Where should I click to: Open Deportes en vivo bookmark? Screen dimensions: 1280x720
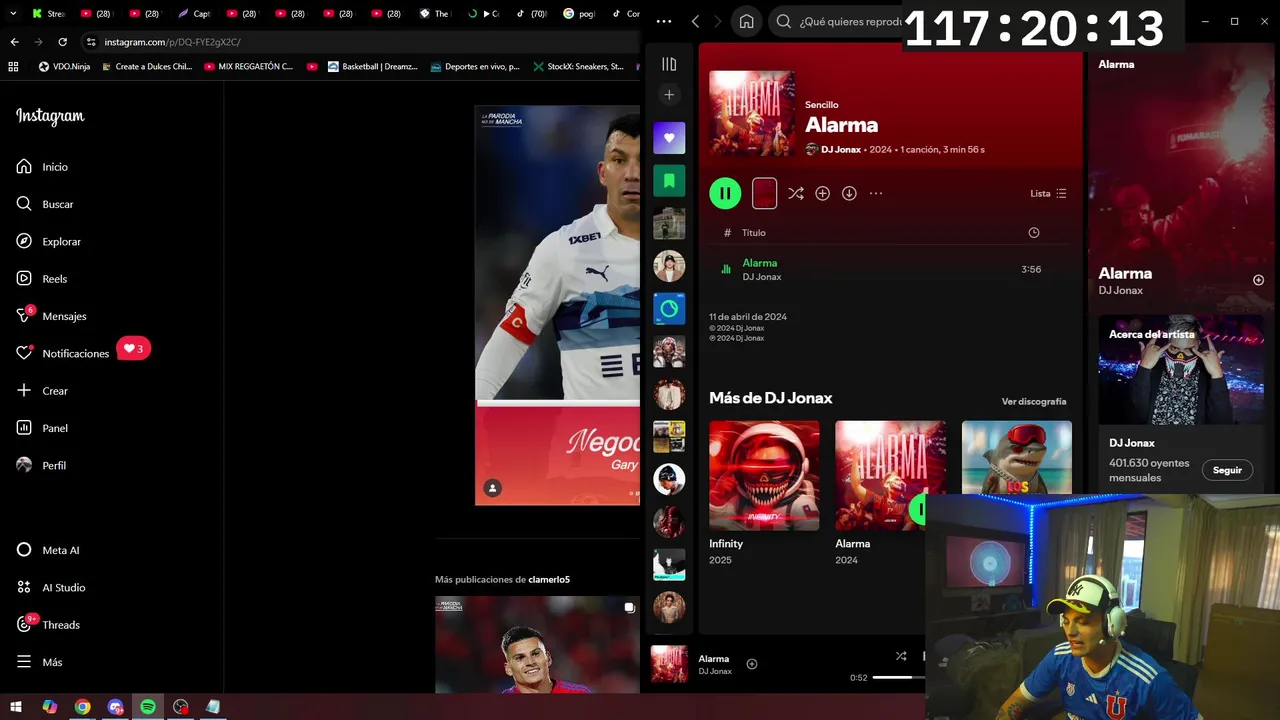pyautogui.click(x=475, y=67)
